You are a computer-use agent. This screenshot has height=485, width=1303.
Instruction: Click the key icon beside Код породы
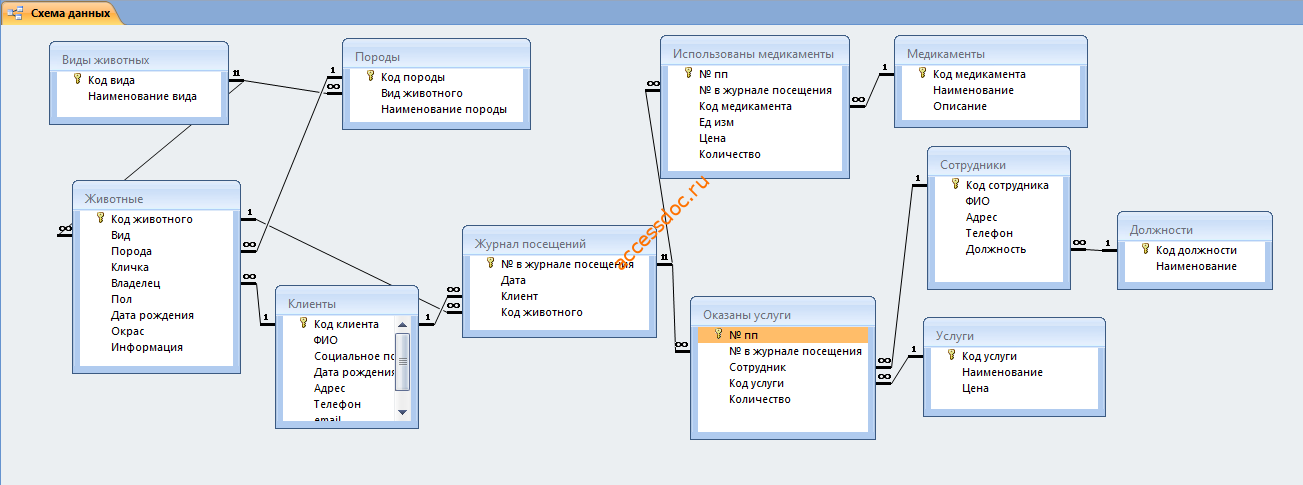click(x=370, y=76)
